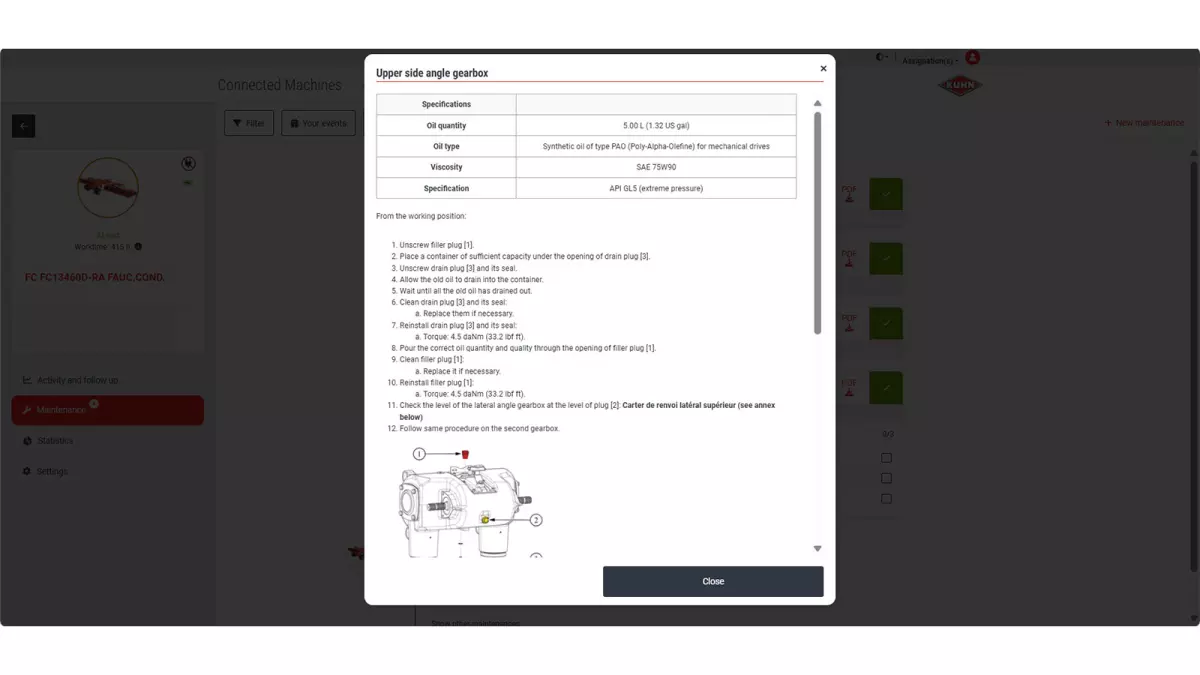
Task: Tick the first empty checkbox
Action: coord(886,458)
